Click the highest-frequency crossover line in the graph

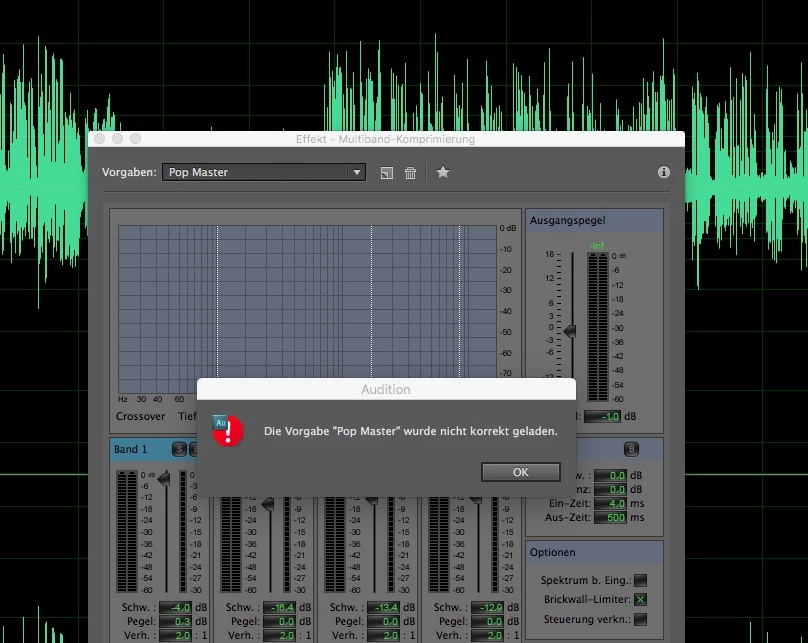tap(460, 301)
